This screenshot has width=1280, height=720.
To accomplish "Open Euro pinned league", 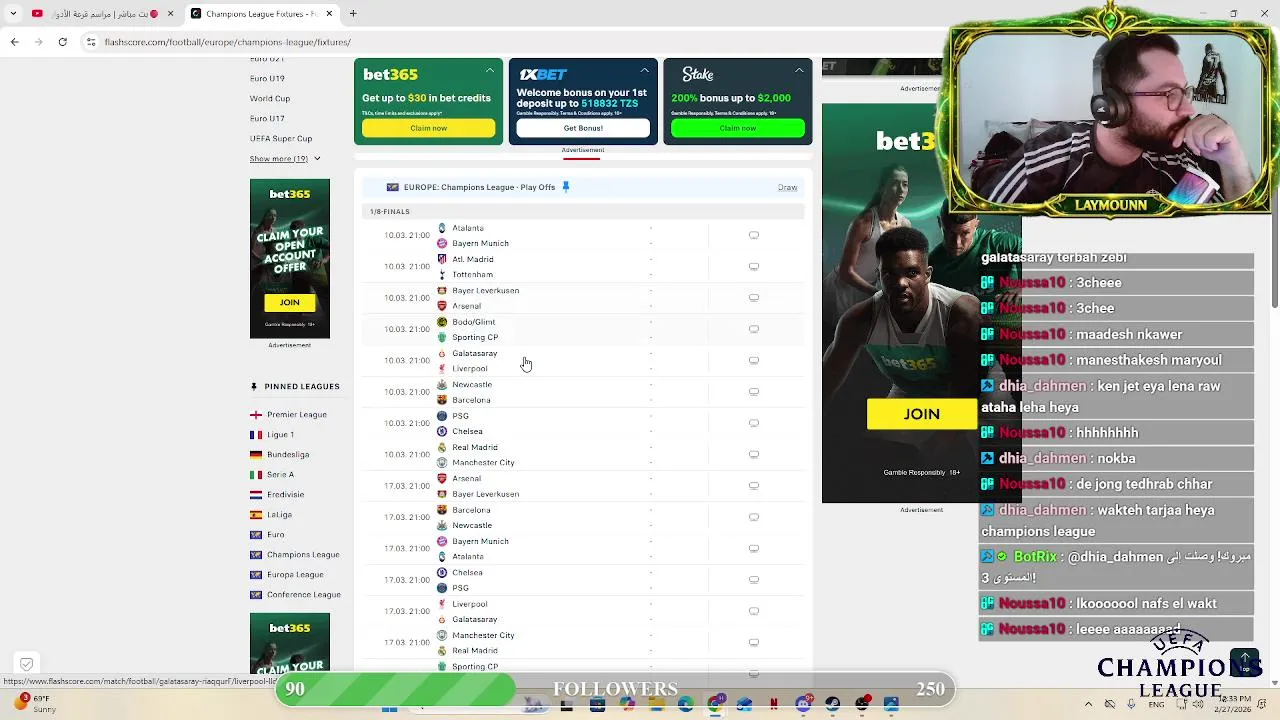I will pyautogui.click(x=275, y=534).
